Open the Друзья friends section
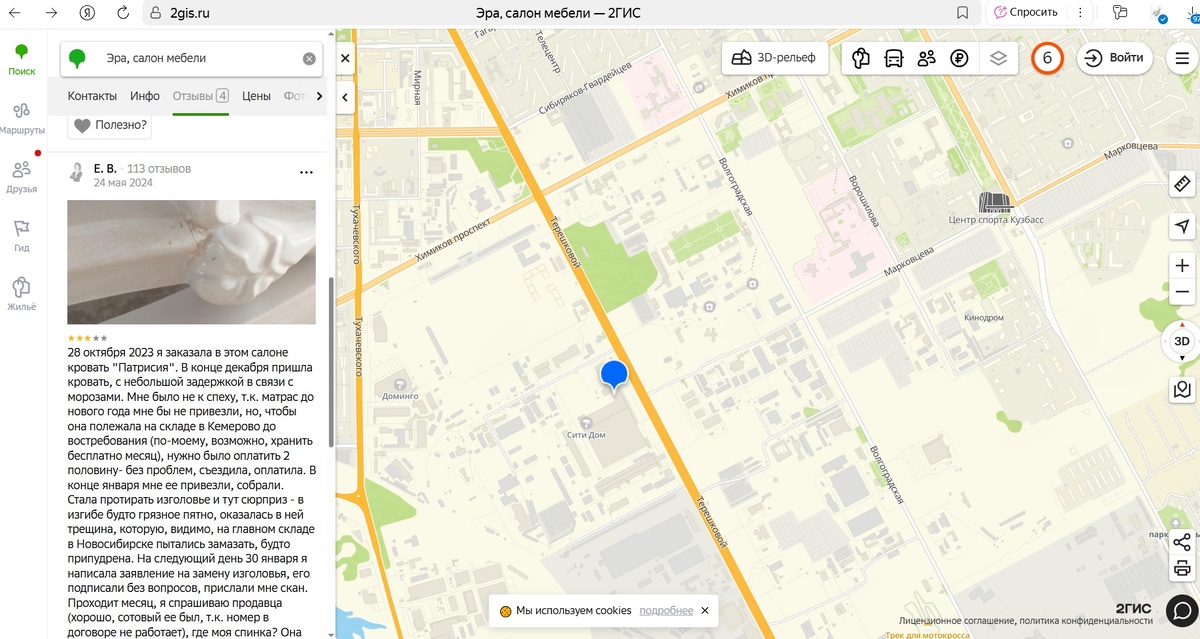1200x639 pixels. click(x=21, y=177)
